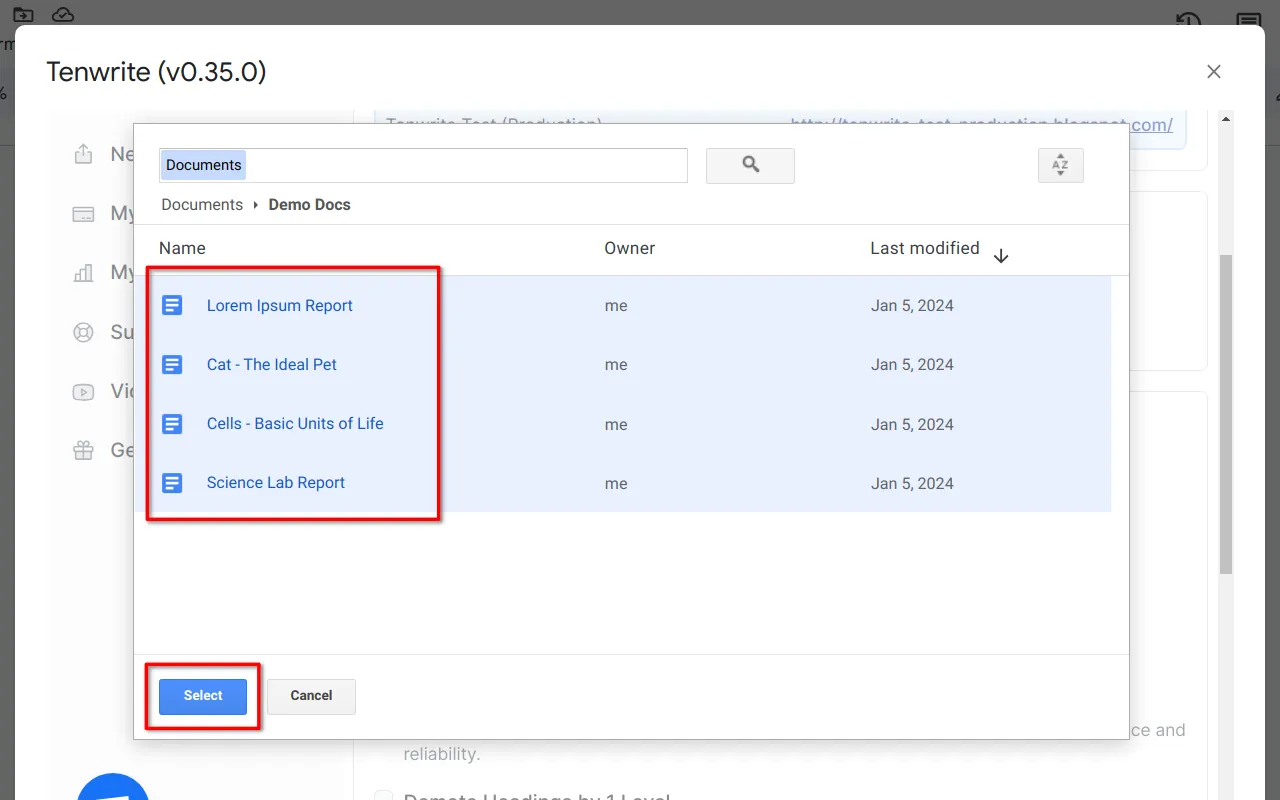Click the bar chart icon in sidebar
This screenshot has height=800, width=1280.
click(x=83, y=272)
